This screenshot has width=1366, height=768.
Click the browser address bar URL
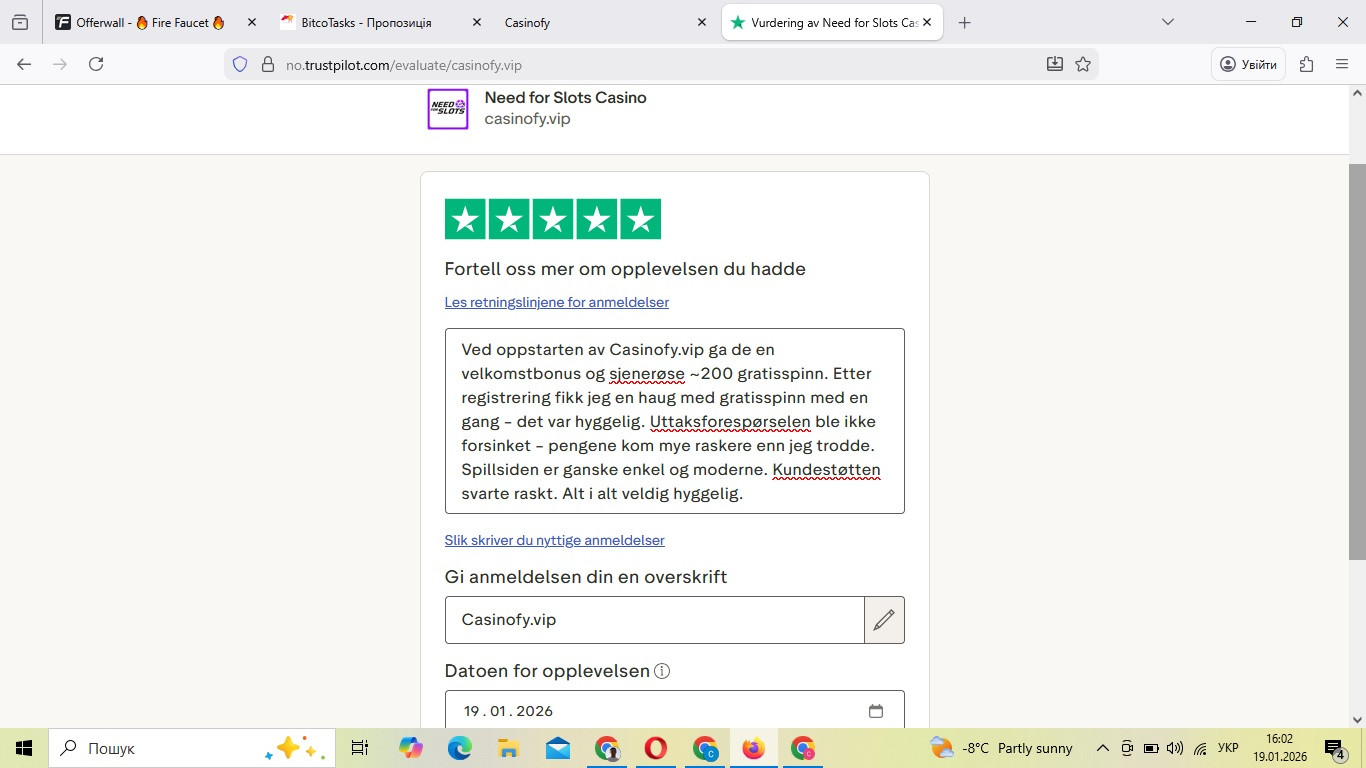pos(404,65)
